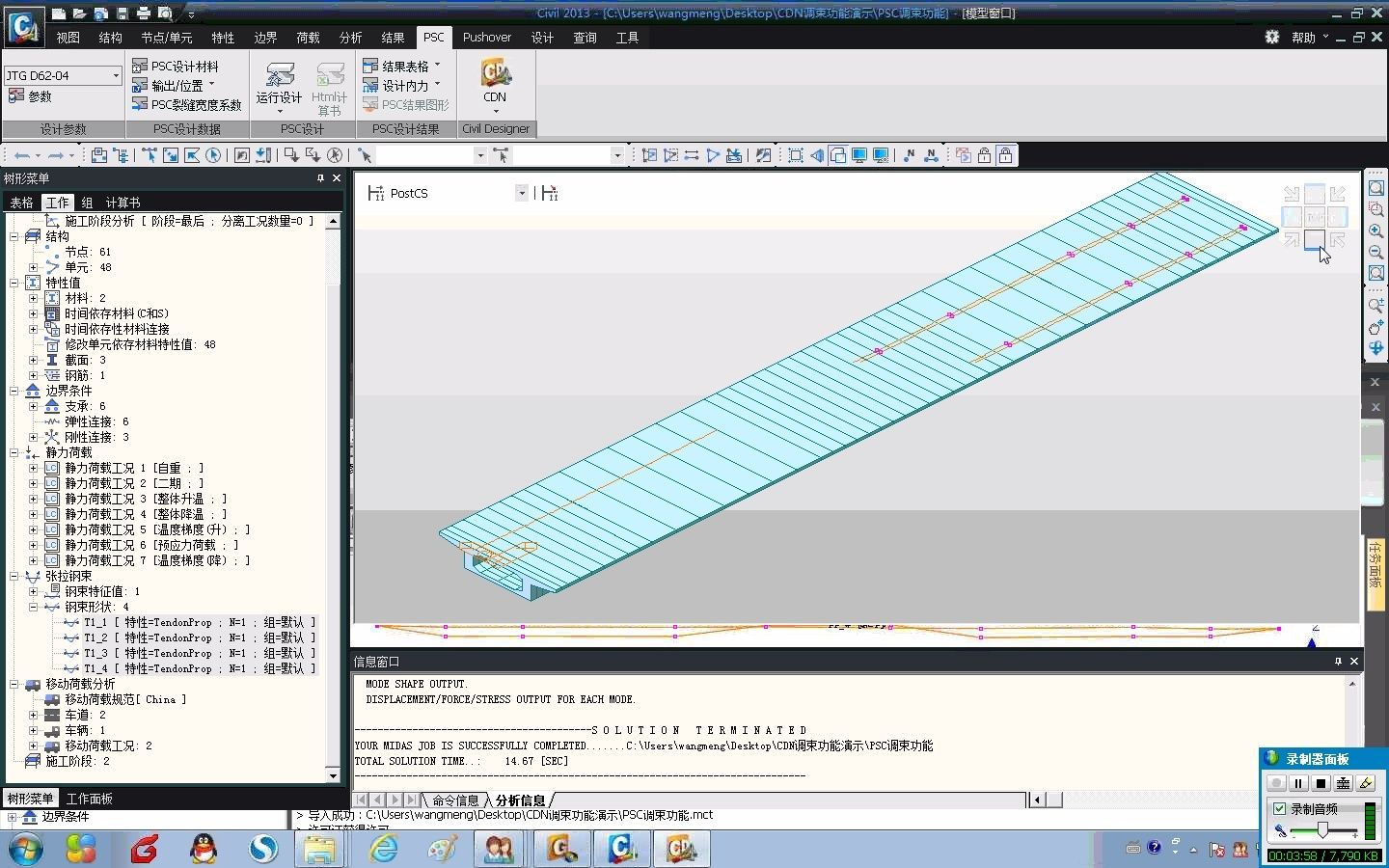Collapse the 静力荷载 tree node

tap(14, 452)
